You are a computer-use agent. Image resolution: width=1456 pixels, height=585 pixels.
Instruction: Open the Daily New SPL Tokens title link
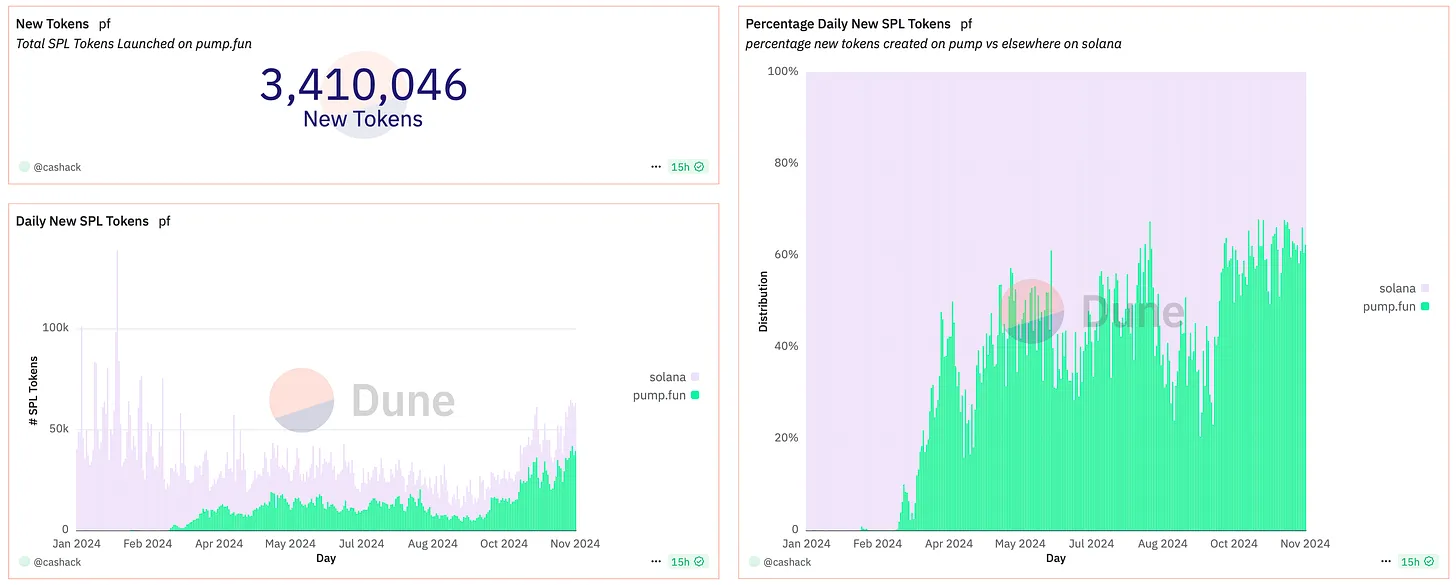coord(82,221)
